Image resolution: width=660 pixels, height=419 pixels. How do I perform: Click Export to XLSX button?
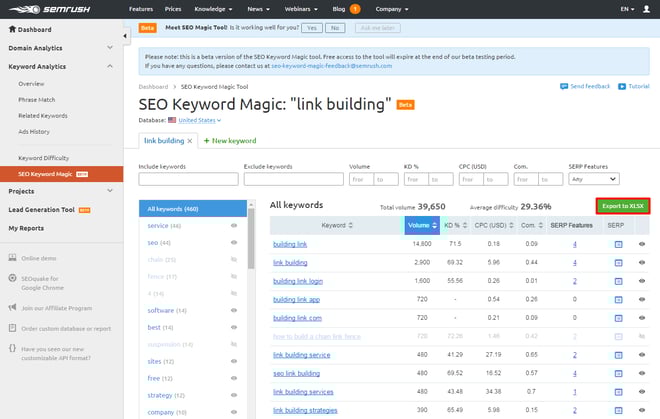tap(623, 206)
